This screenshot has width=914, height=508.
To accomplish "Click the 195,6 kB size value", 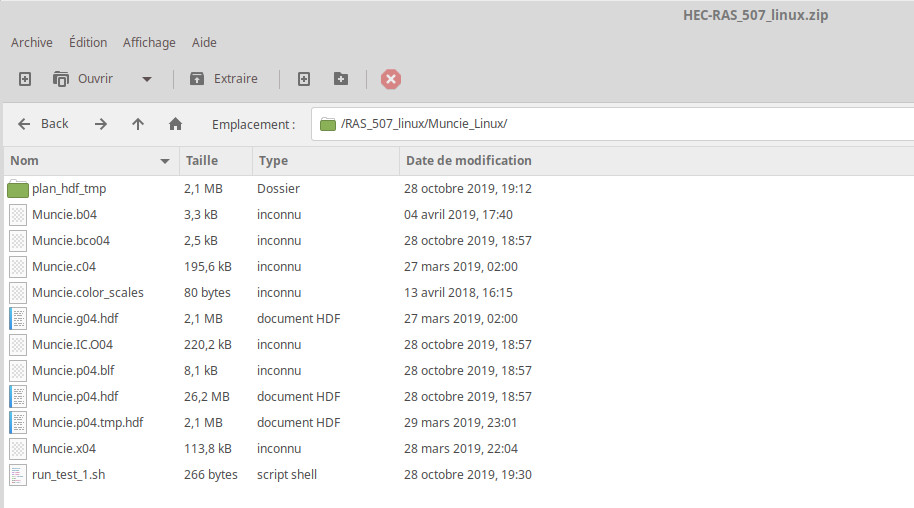I will (208, 267).
